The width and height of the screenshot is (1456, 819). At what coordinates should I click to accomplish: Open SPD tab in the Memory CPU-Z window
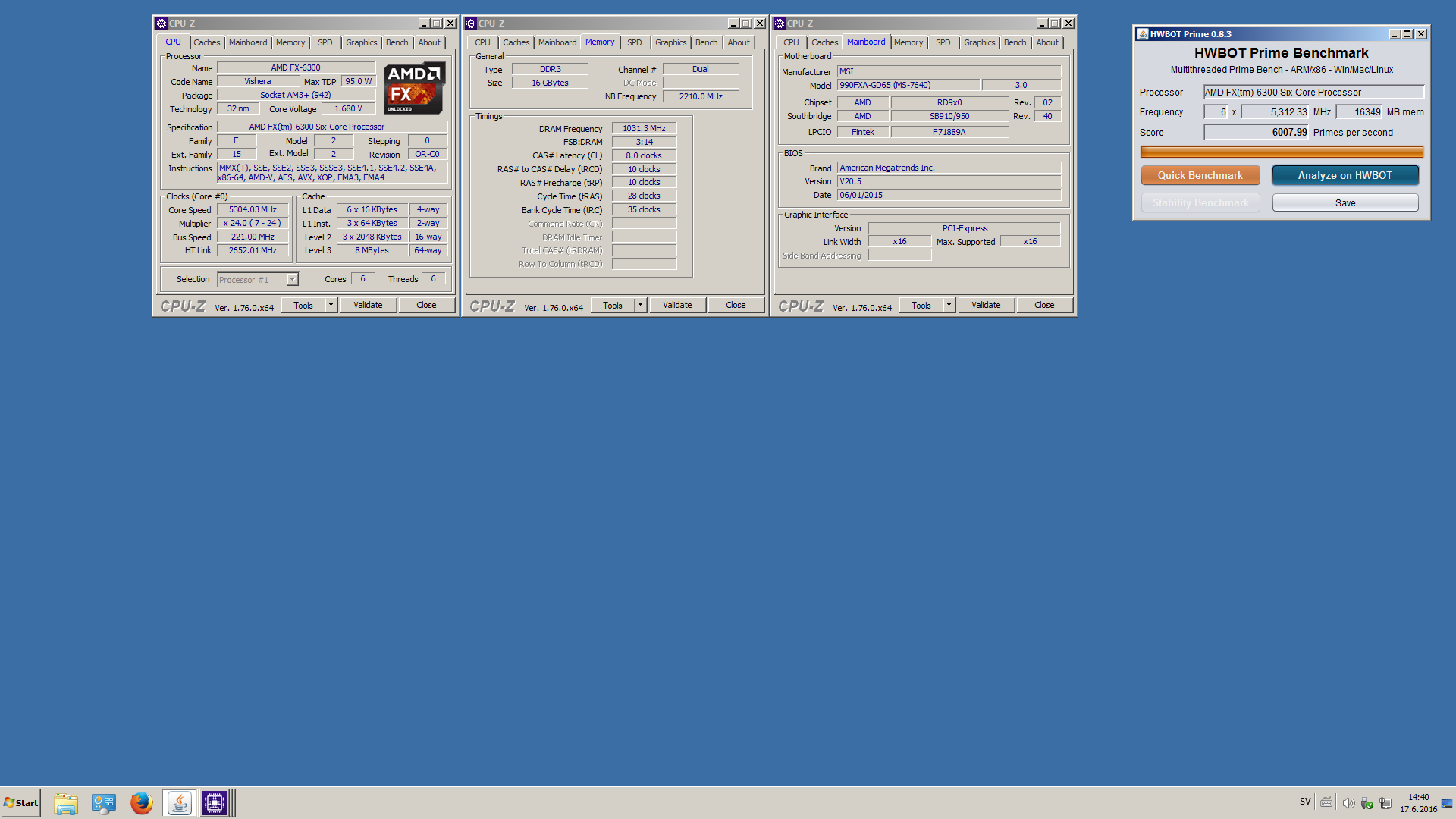click(634, 42)
